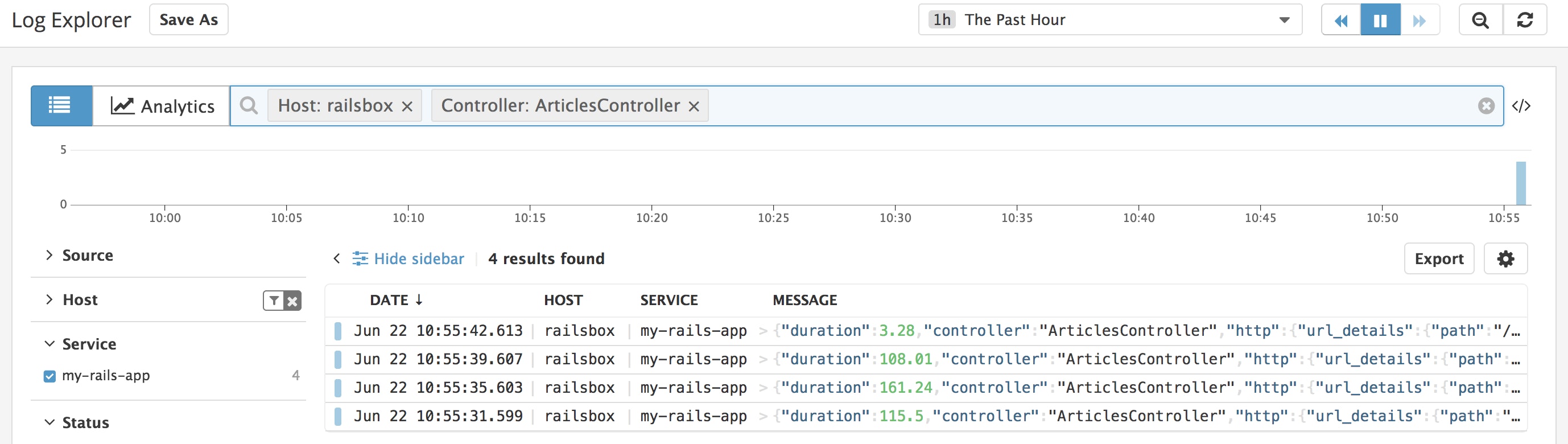
Task: Open log entry at 10:55:31.599
Action: click(x=926, y=417)
